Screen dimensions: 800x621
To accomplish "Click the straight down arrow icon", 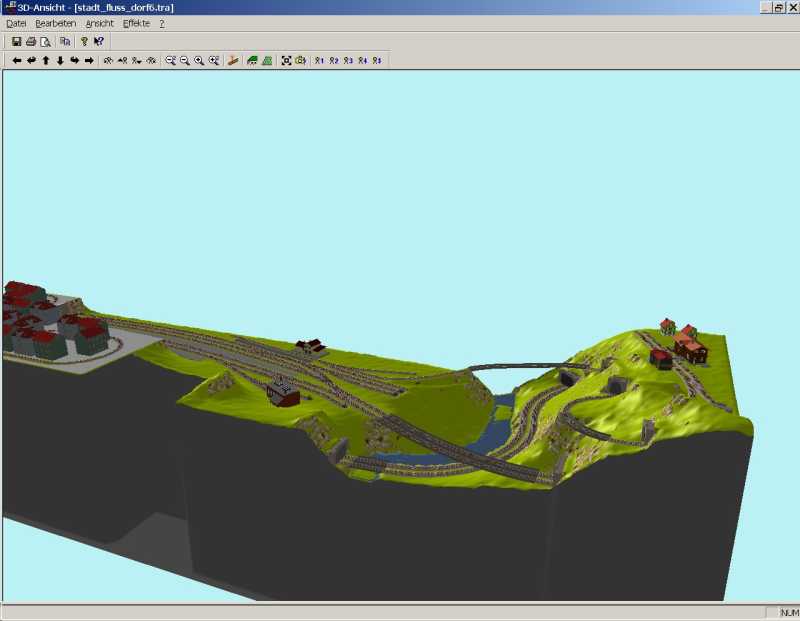I will click(x=60, y=61).
